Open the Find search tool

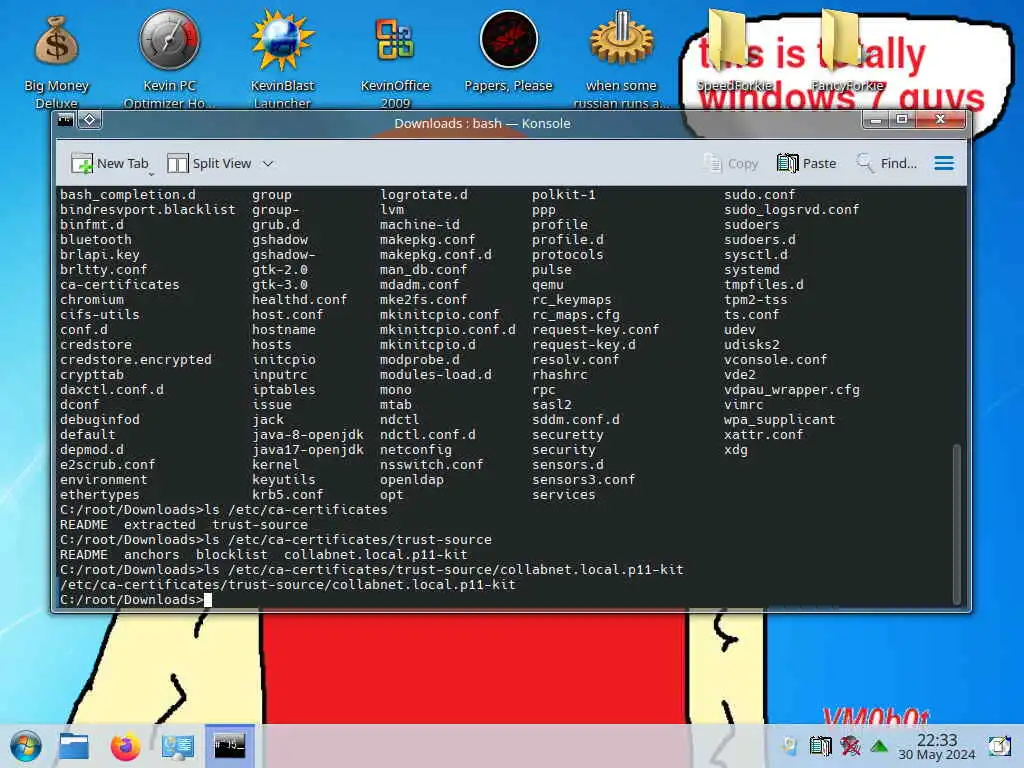(x=886, y=163)
